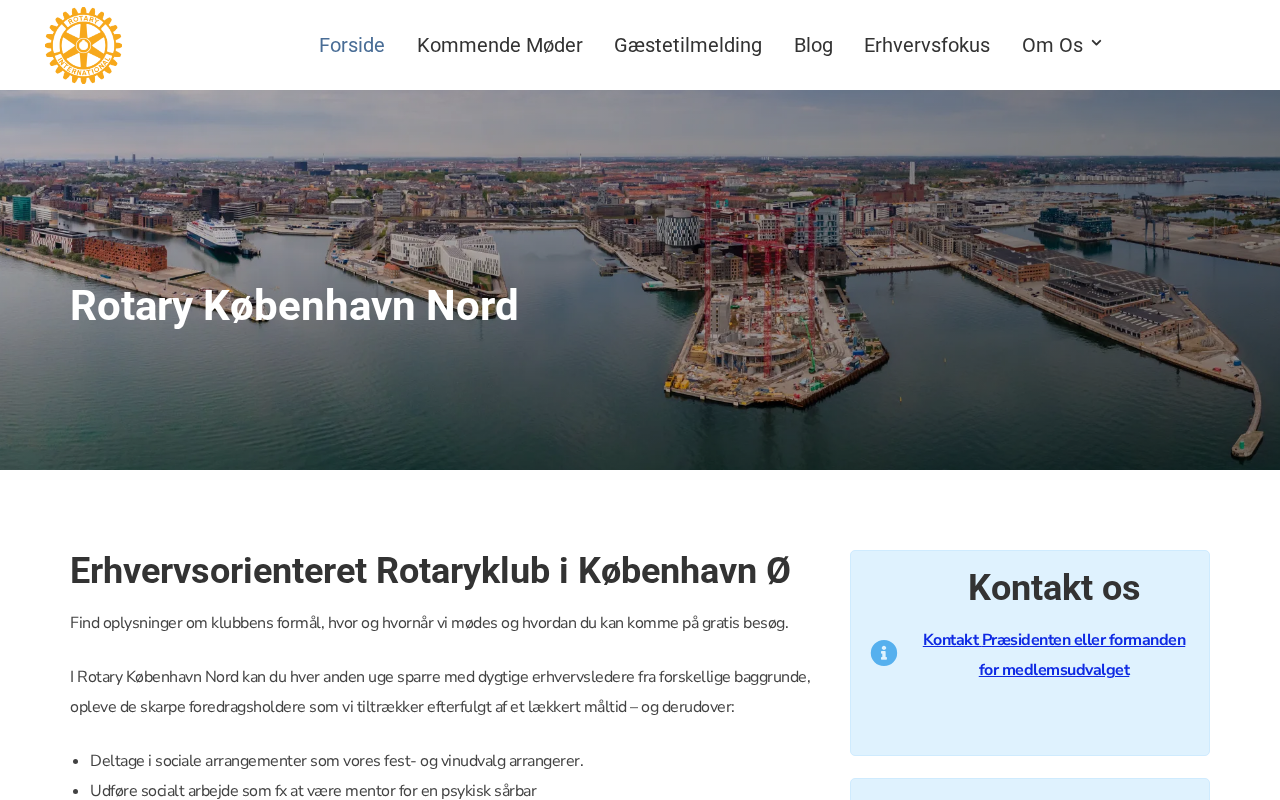Screen dimensions: 1280x800
Task: Select Erhvervsfokus in the navigation
Action: pyautogui.click(x=927, y=45)
